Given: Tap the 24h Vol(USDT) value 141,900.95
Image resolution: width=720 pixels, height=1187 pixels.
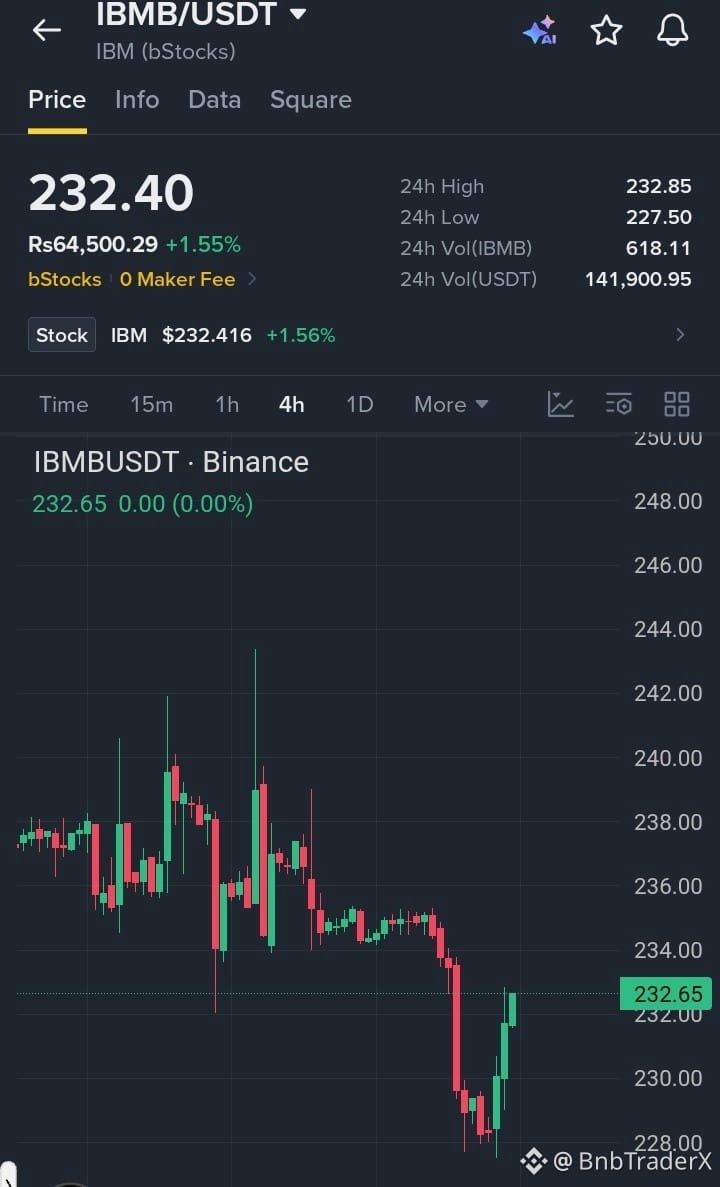Looking at the screenshot, I should [x=638, y=279].
